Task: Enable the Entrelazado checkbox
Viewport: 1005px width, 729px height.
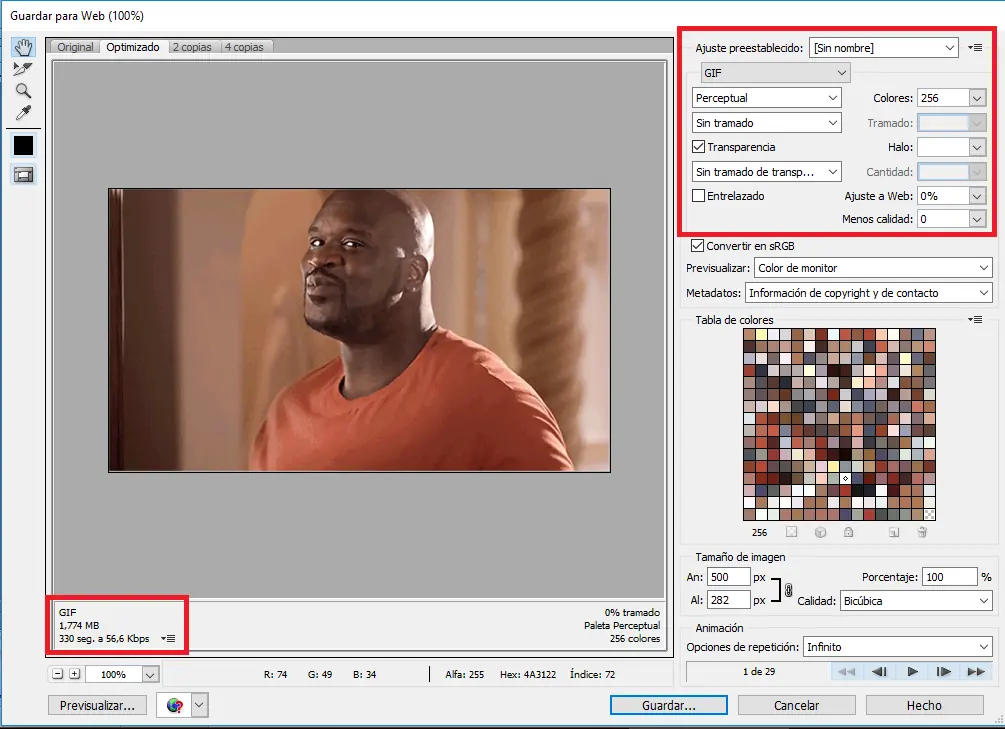Action: [x=697, y=196]
